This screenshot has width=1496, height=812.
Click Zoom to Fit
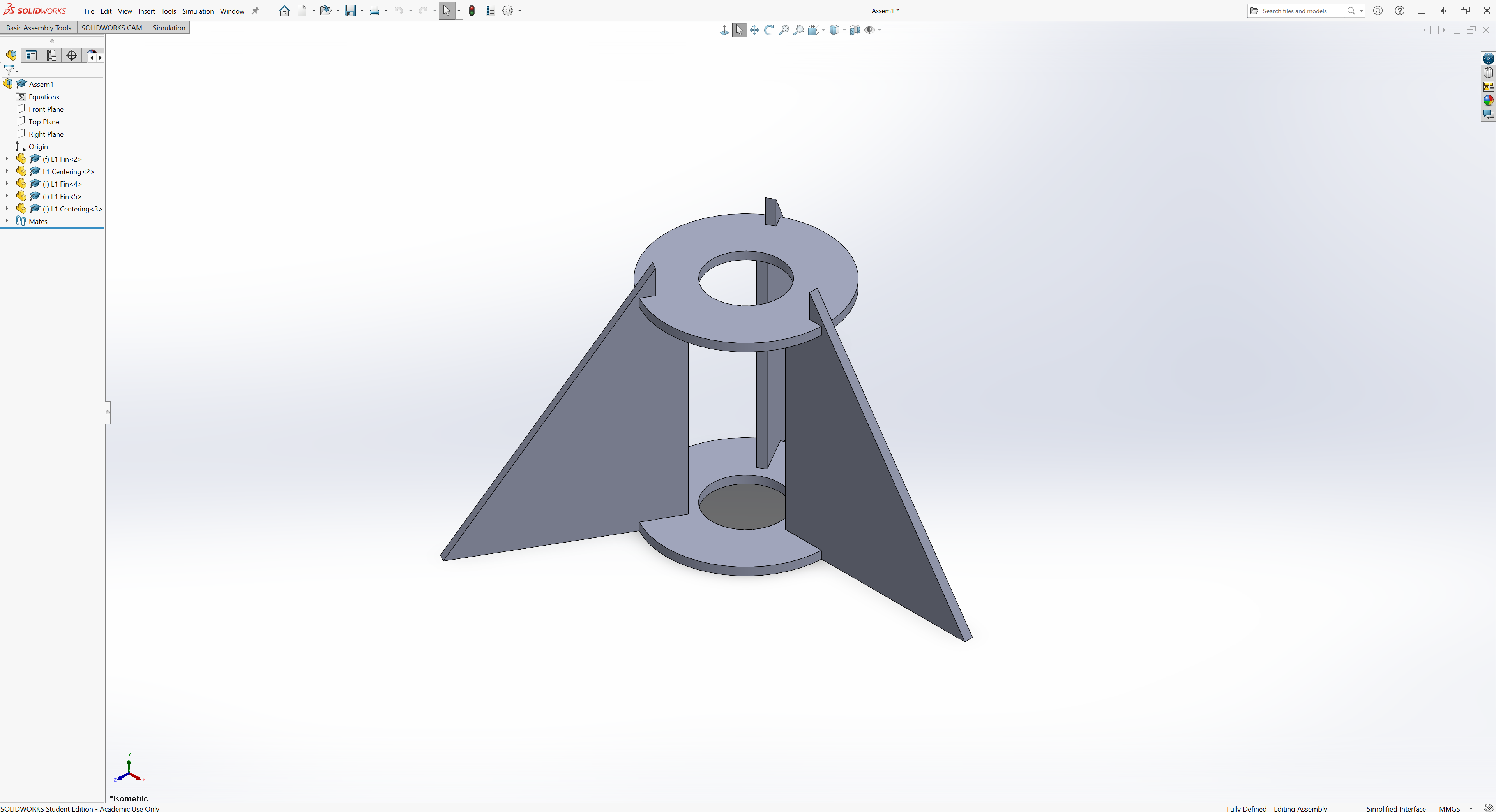point(784,30)
